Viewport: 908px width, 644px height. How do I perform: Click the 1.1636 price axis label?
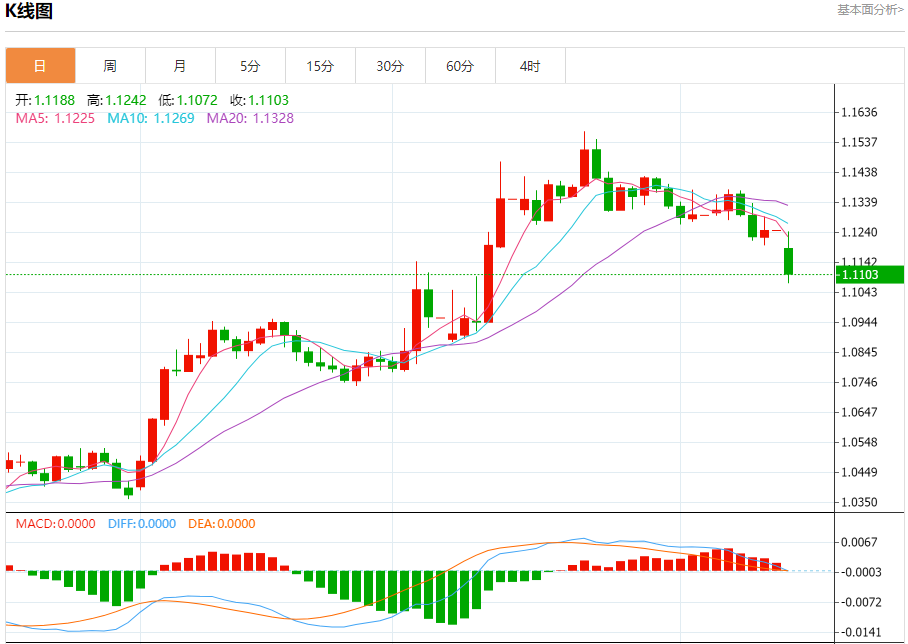pyautogui.click(x=859, y=112)
